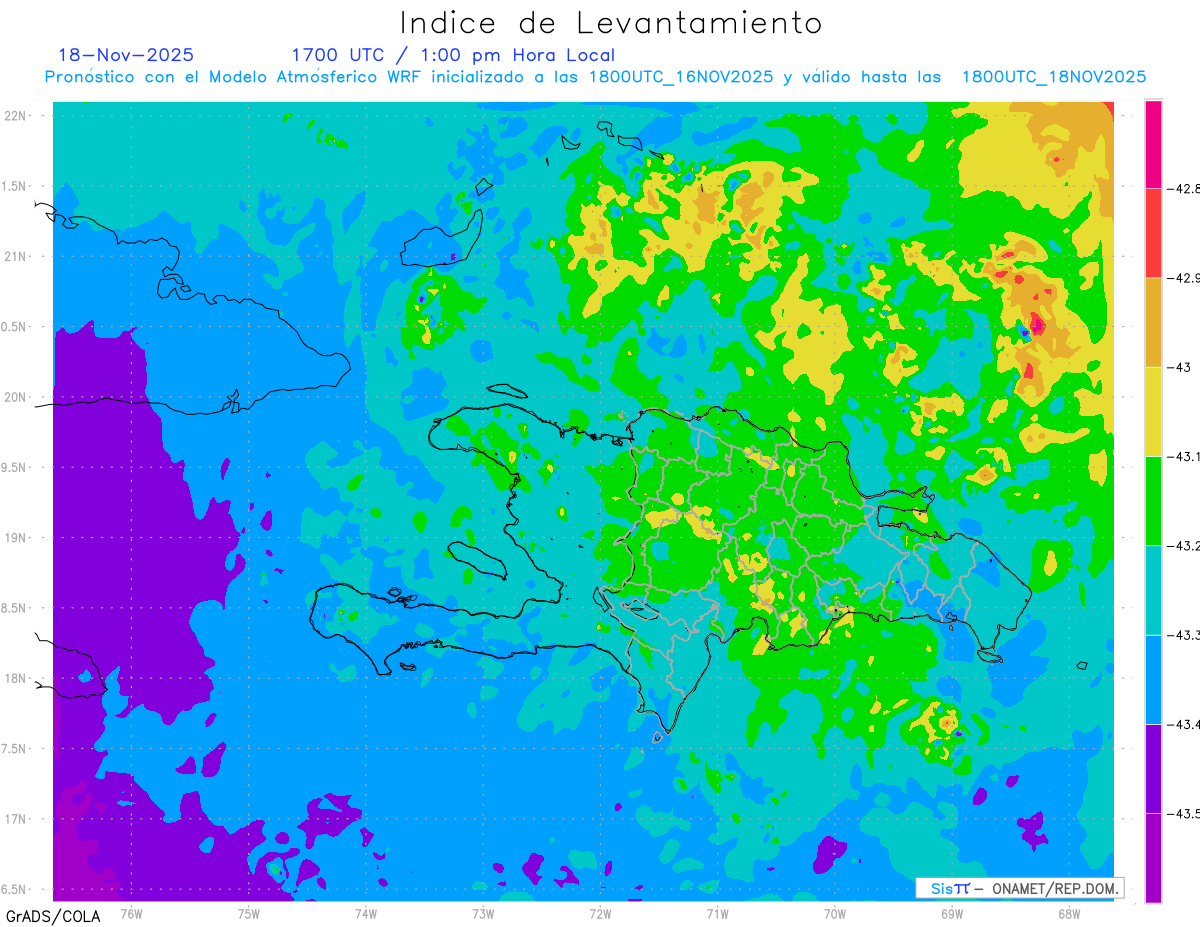
Task: Click the WRF model forecast description line
Action: [596, 77]
